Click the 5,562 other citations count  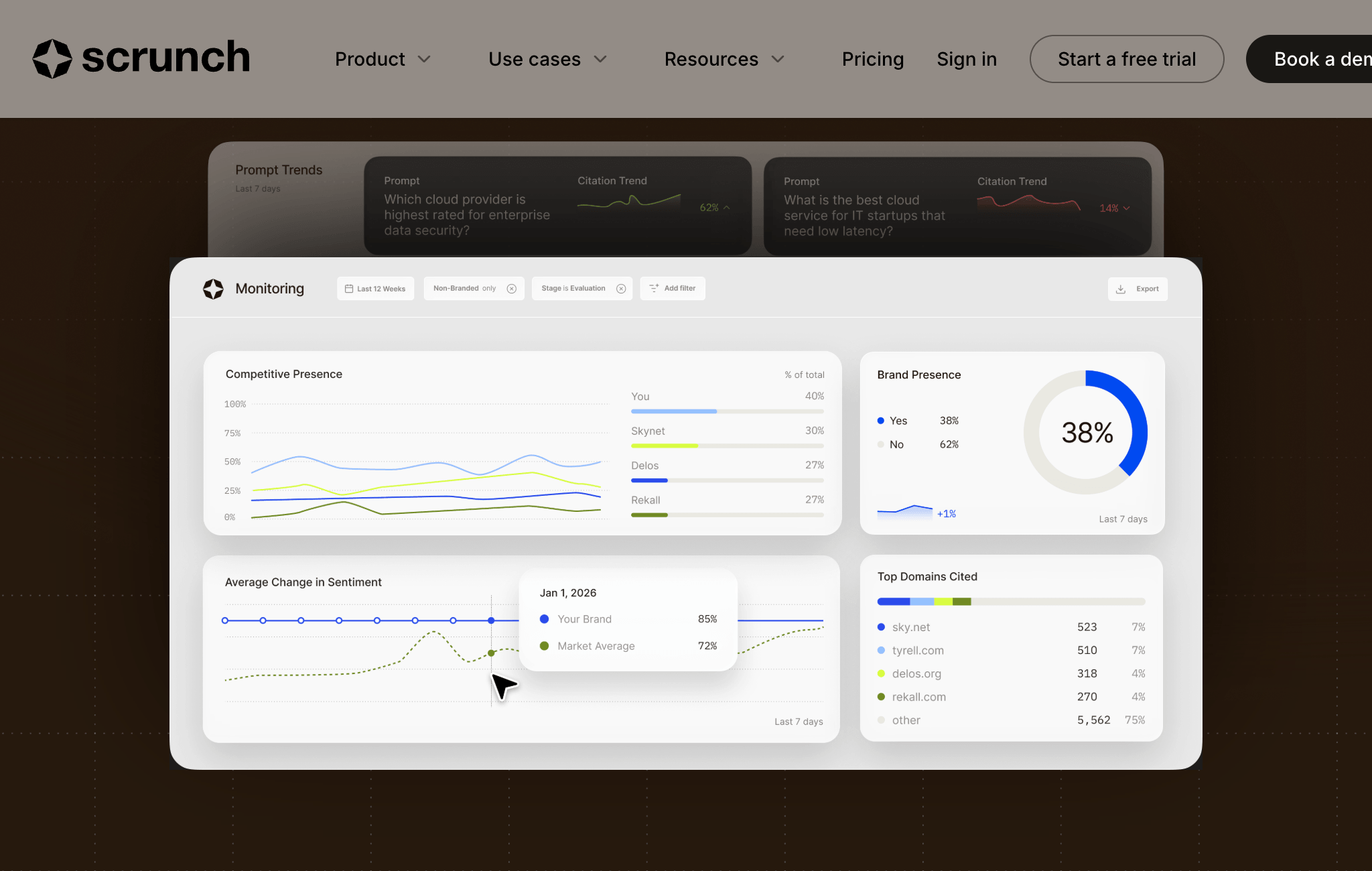[x=1093, y=720]
